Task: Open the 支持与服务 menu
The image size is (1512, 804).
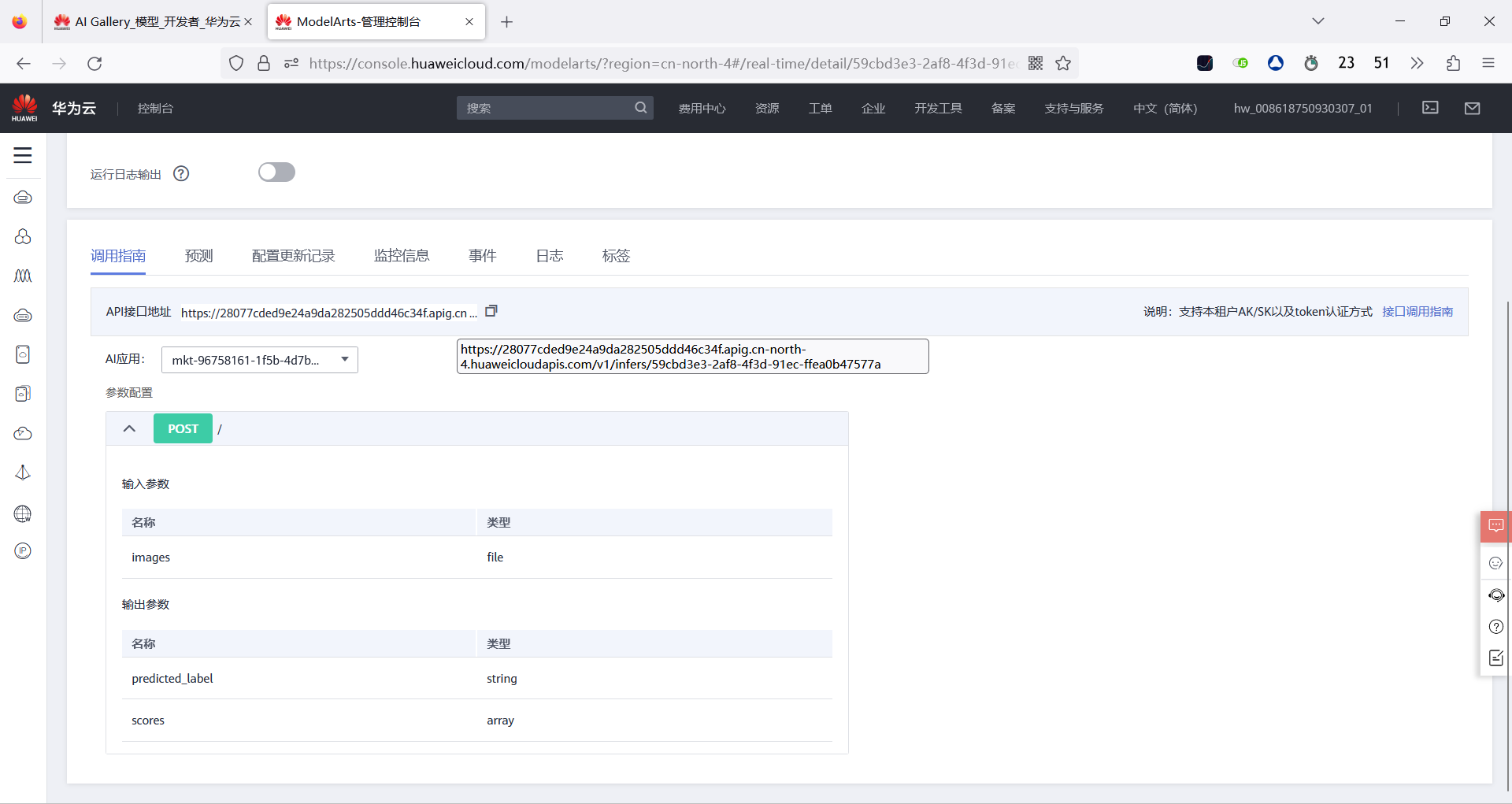Action: tap(1074, 109)
